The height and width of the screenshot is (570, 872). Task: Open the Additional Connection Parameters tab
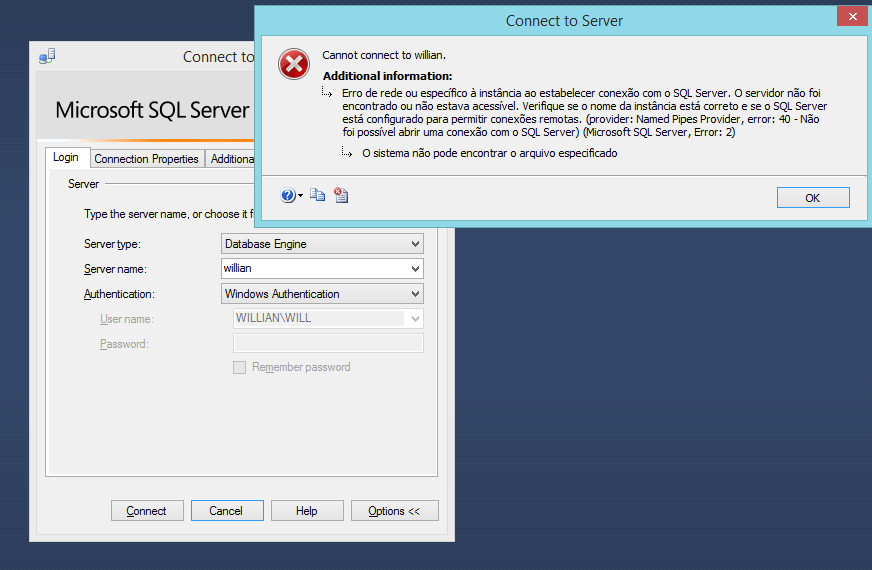pos(230,159)
